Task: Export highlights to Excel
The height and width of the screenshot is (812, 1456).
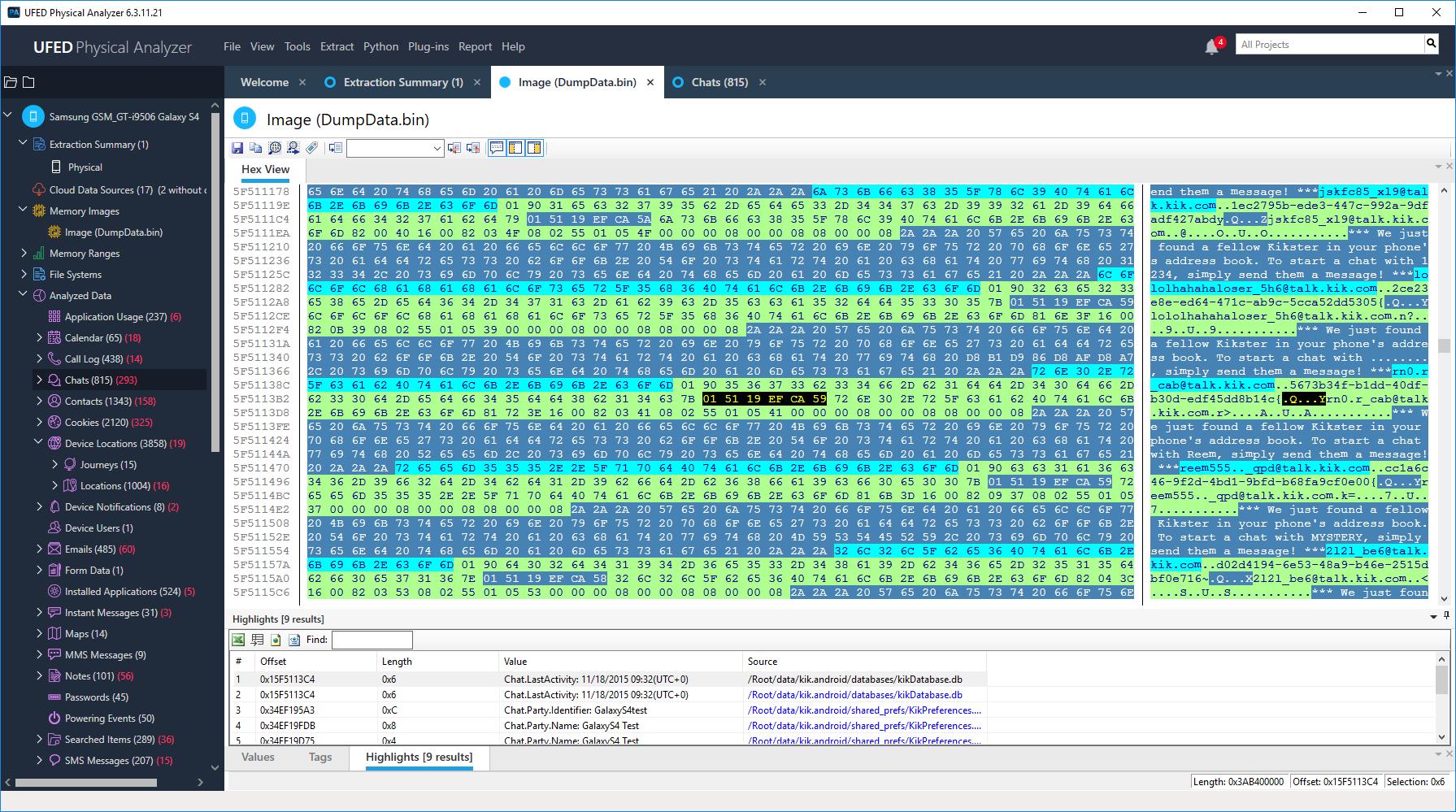Action: [238, 640]
